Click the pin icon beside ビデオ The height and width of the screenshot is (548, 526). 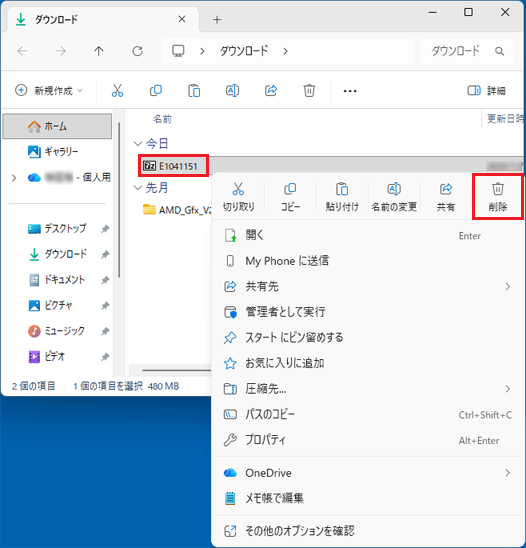click(x=105, y=357)
